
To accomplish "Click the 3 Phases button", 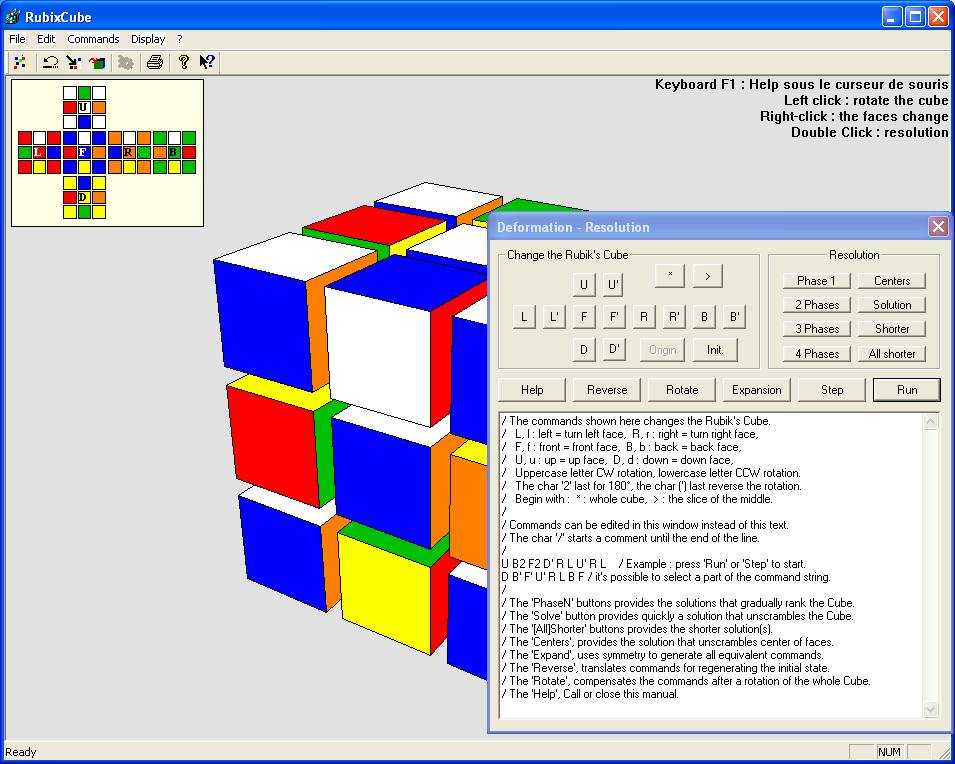I will tap(816, 329).
